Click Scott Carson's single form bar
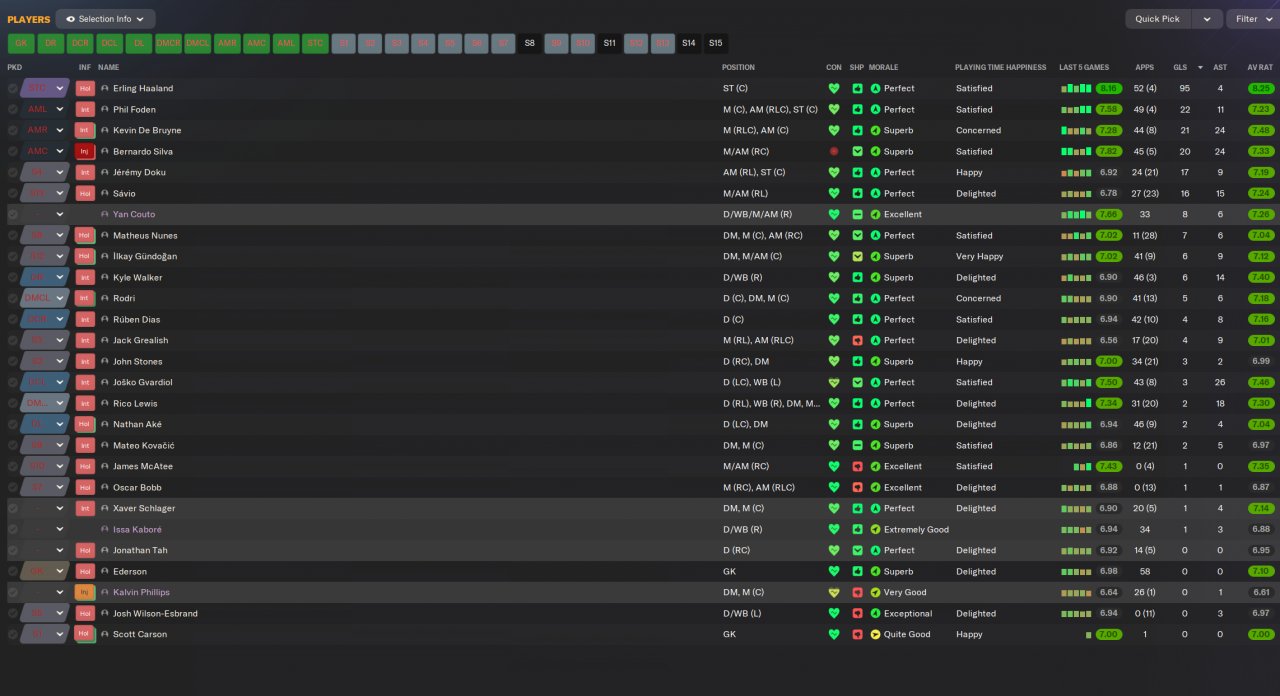The width and height of the screenshot is (1280, 696). [x=1089, y=635]
